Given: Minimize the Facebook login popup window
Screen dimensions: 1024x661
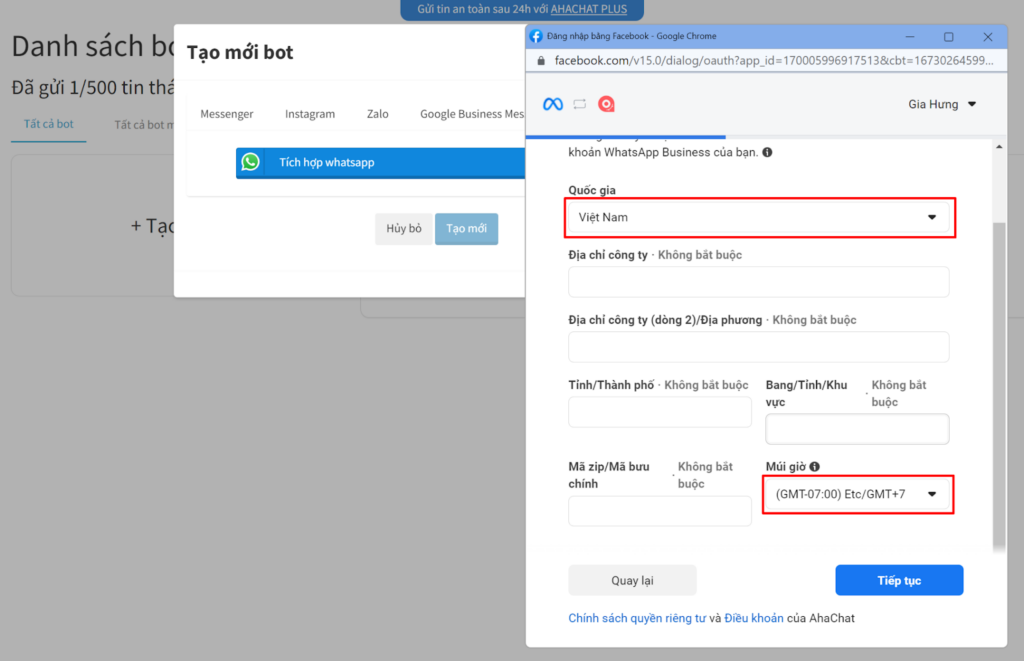Looking at the screenshot, I should click(910, 37).
